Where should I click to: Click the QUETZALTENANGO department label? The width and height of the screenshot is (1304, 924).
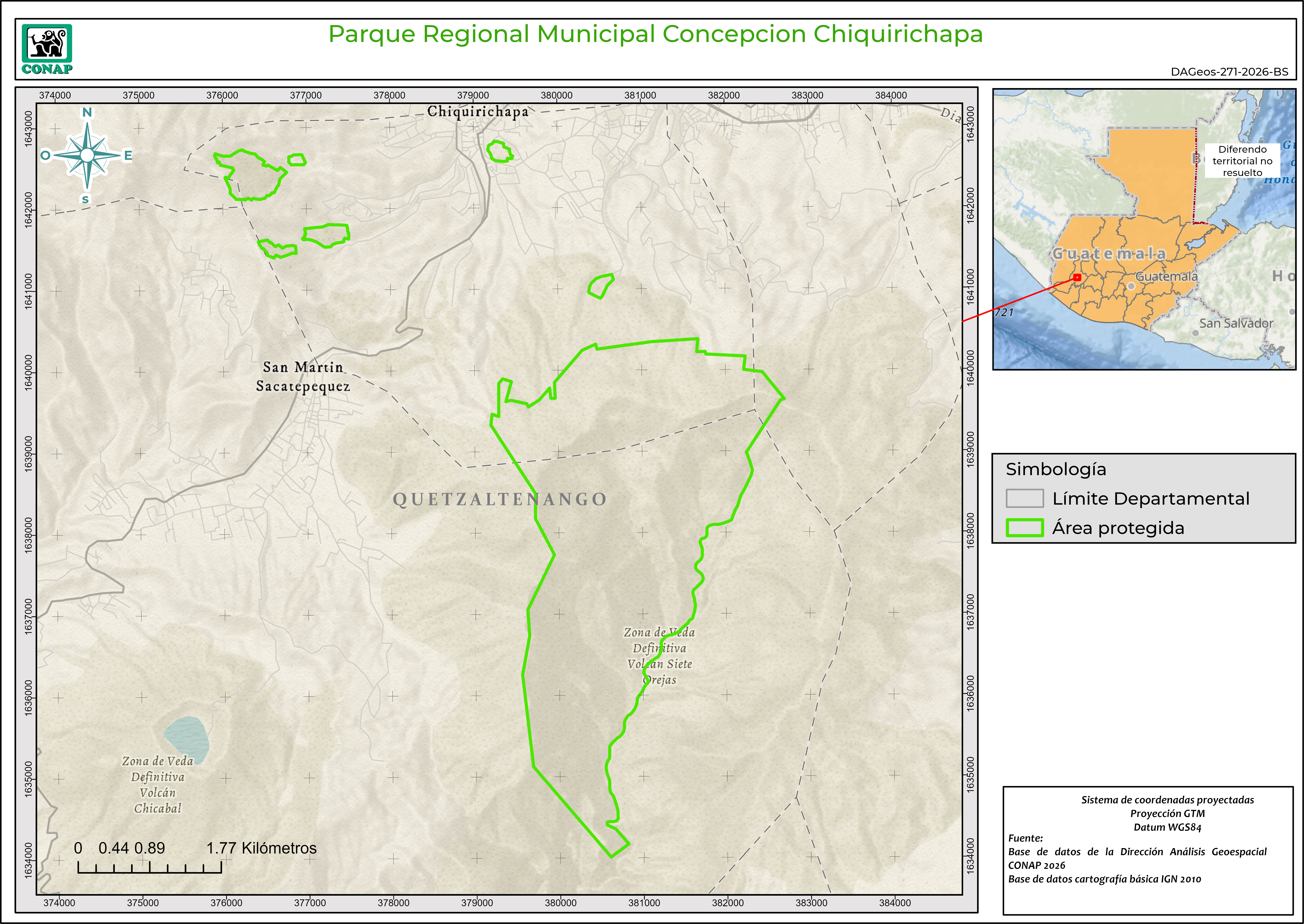[x=500, y=499]
